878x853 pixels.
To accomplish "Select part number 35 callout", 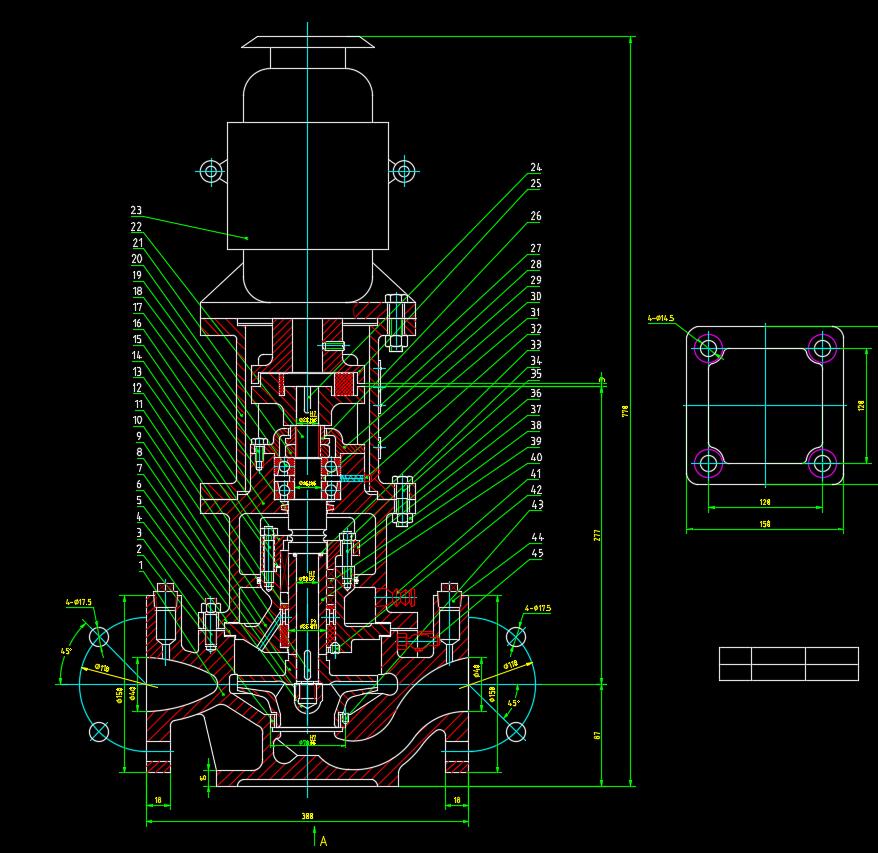I will 536,374.
